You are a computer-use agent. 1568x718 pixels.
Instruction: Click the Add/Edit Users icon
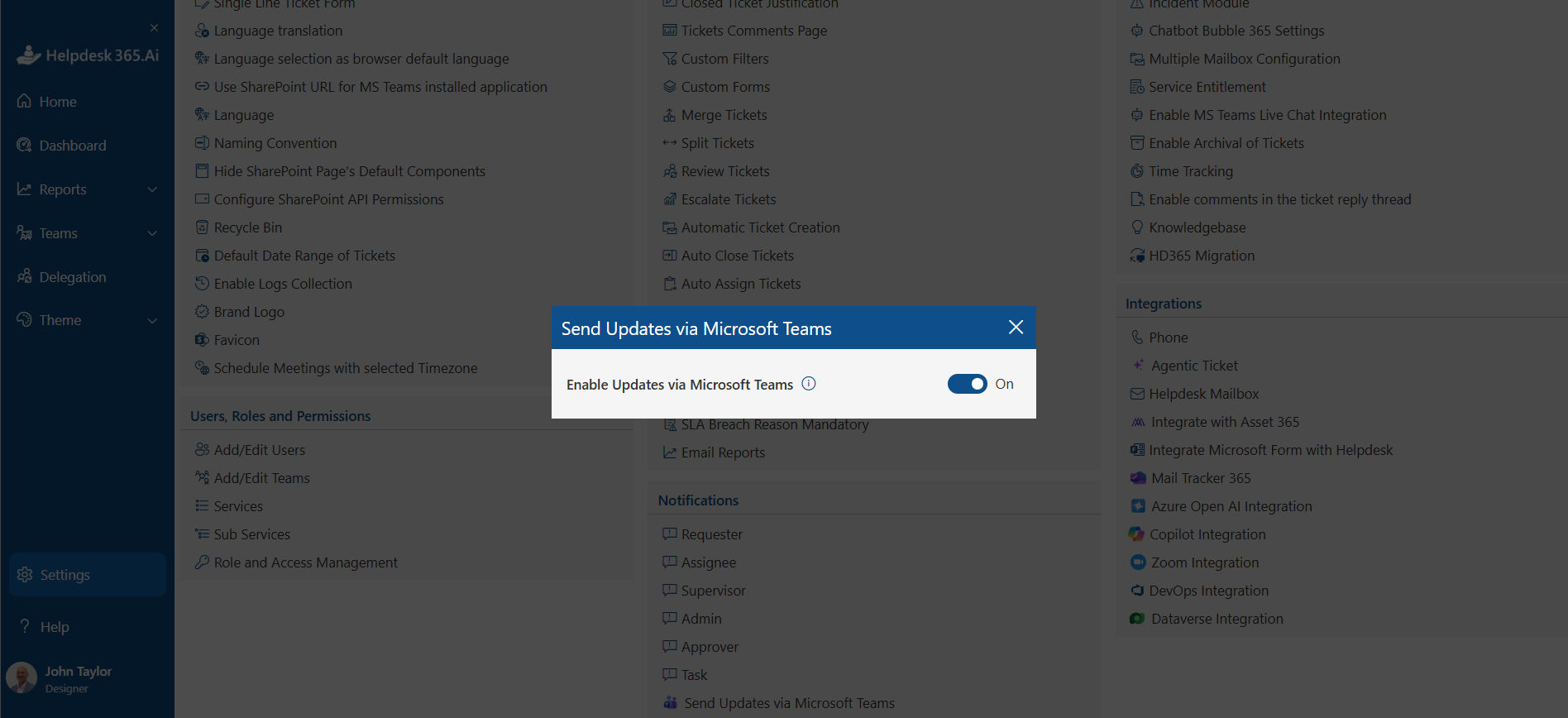[202, 449]
